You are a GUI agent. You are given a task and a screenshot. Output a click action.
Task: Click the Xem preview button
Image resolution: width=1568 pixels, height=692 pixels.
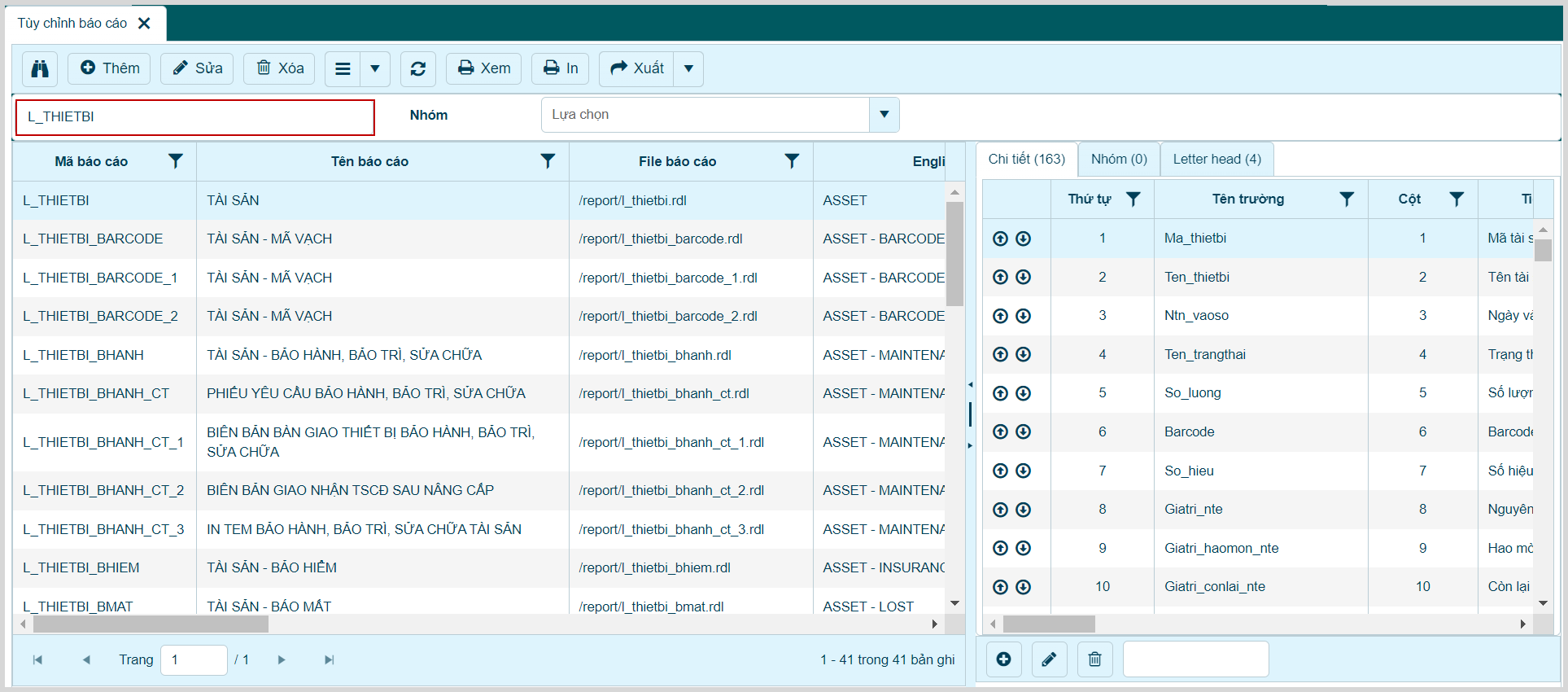(484, 68)
